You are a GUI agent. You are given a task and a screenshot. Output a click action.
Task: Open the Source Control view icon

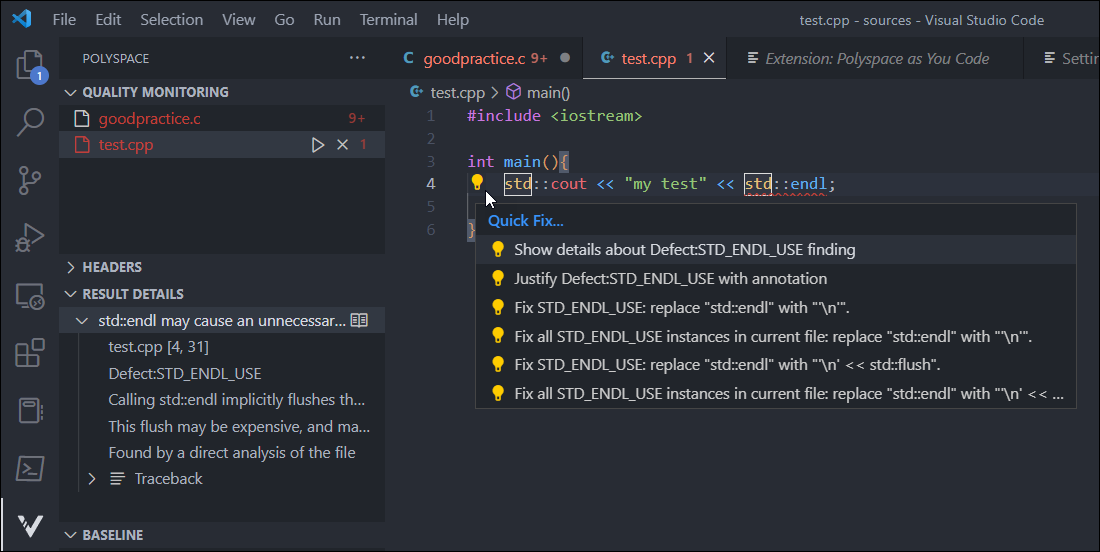coord(29,180)
